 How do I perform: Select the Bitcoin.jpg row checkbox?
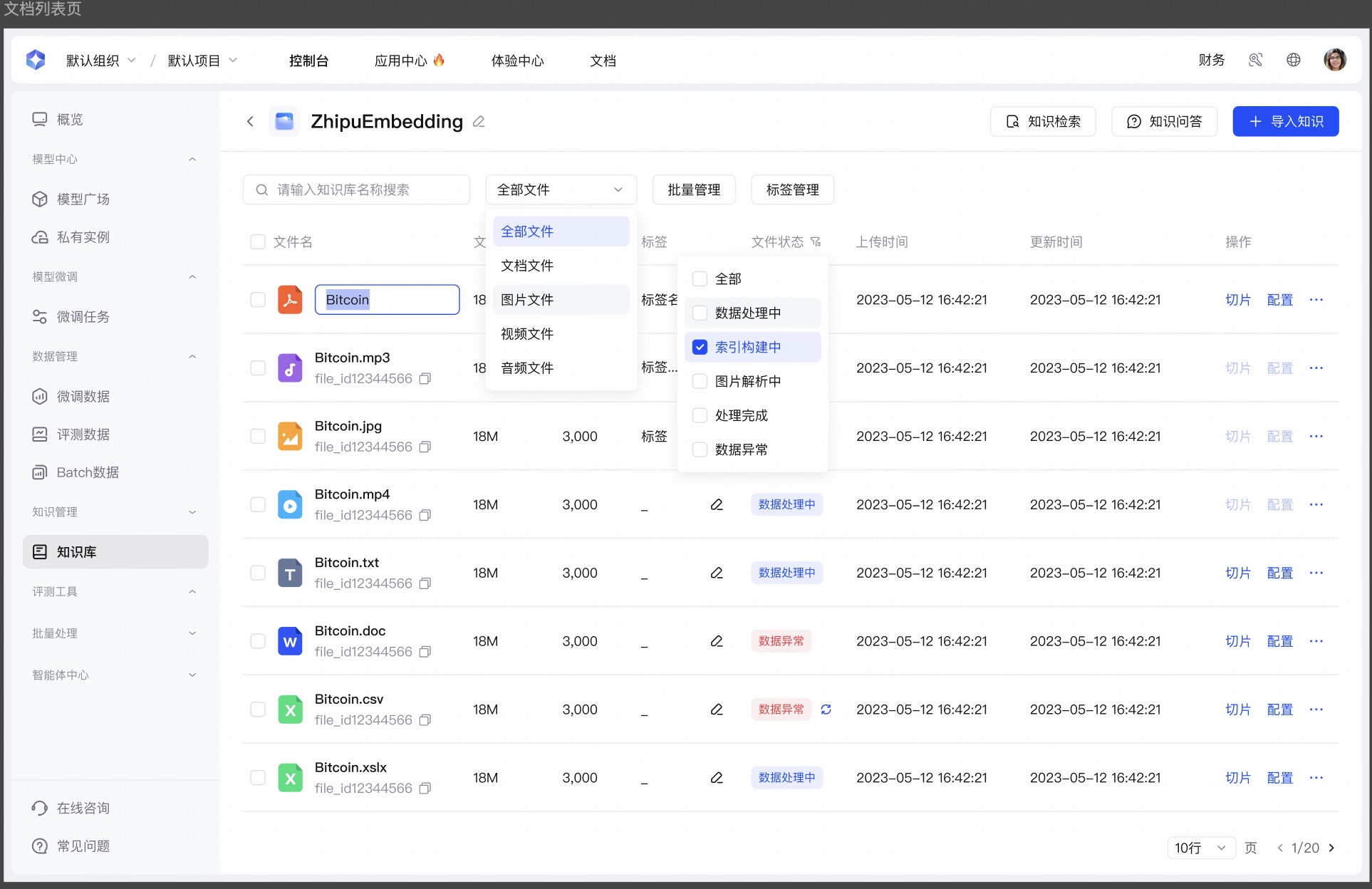coord(258,436)
